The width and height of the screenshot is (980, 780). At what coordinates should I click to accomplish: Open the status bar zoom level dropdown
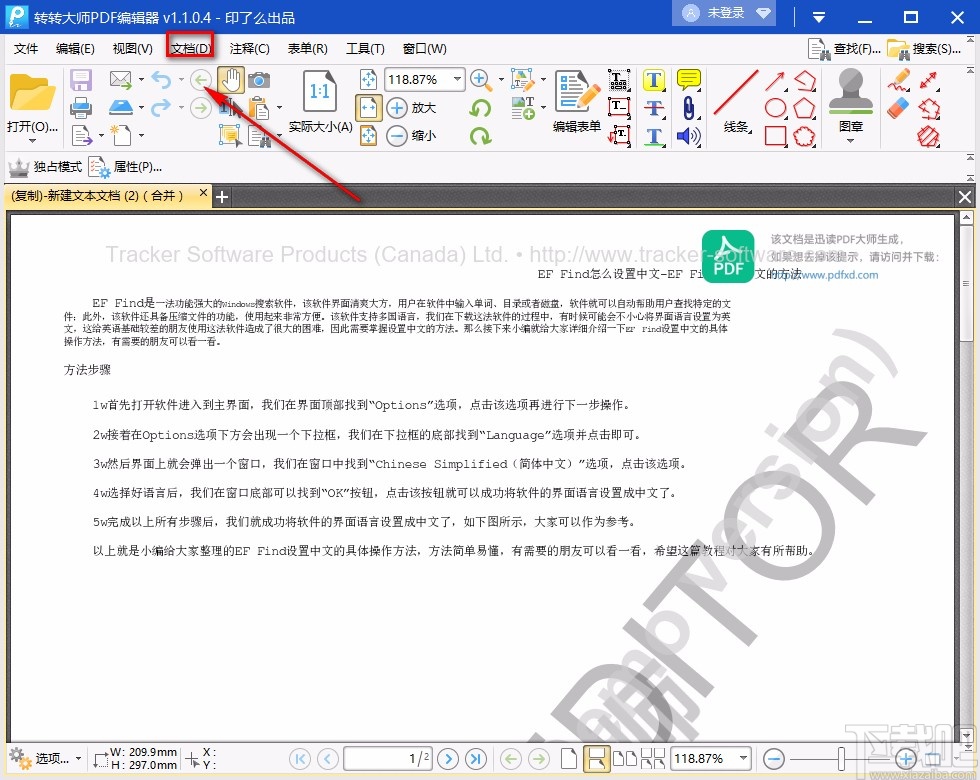point(742,758)
